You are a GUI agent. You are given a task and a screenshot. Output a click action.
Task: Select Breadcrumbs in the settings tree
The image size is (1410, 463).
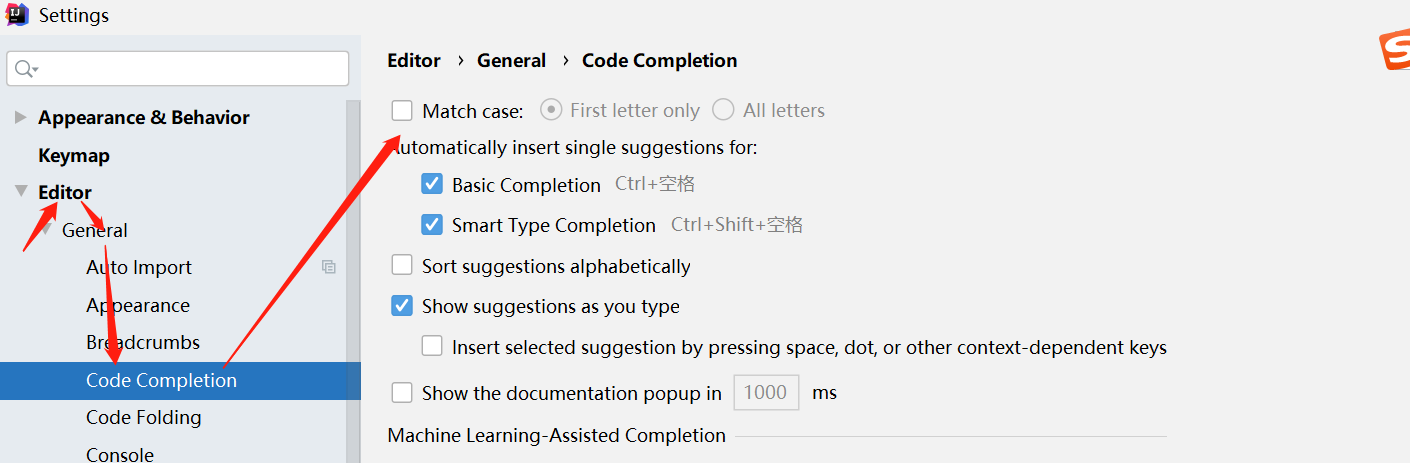click(x=143, y=342)
